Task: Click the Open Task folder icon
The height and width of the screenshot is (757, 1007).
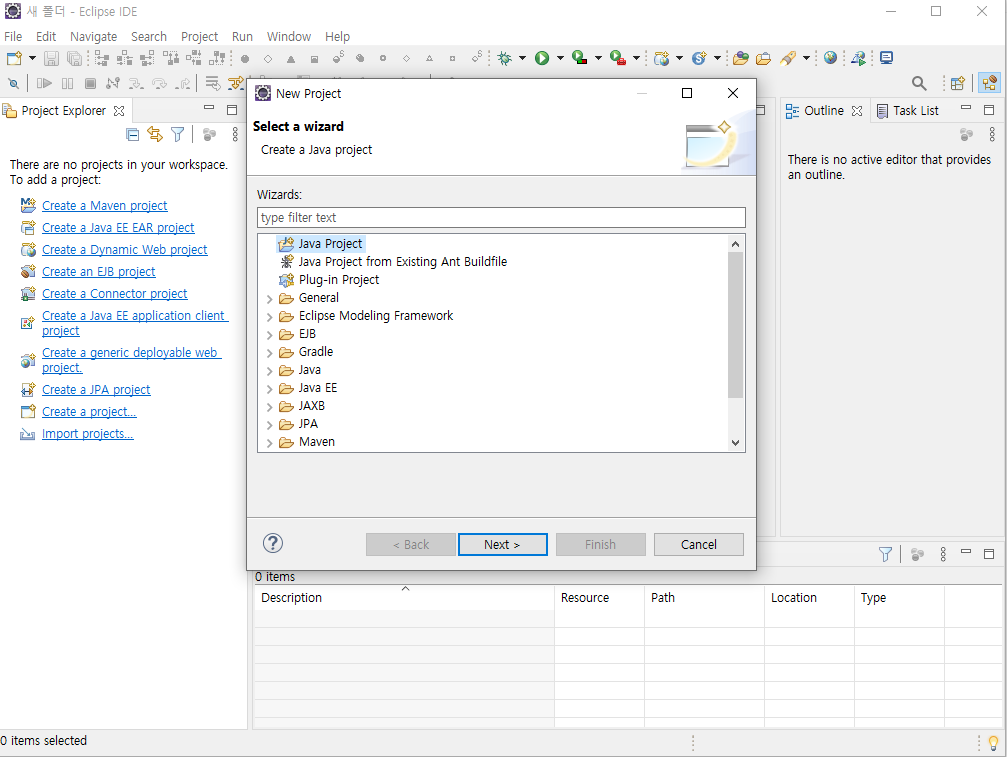Action: [763, 58]
